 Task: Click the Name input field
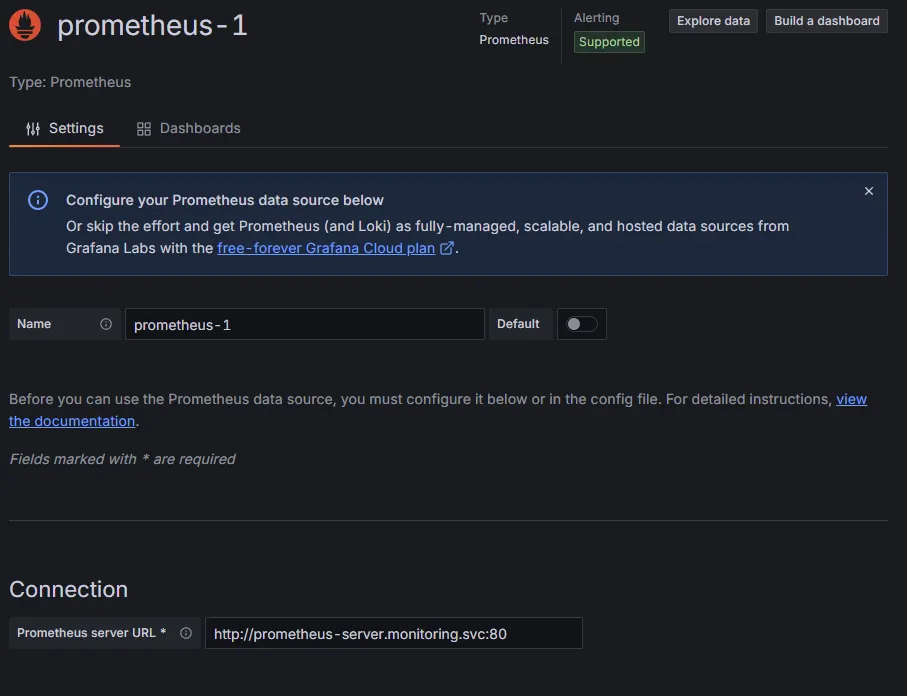304,324
